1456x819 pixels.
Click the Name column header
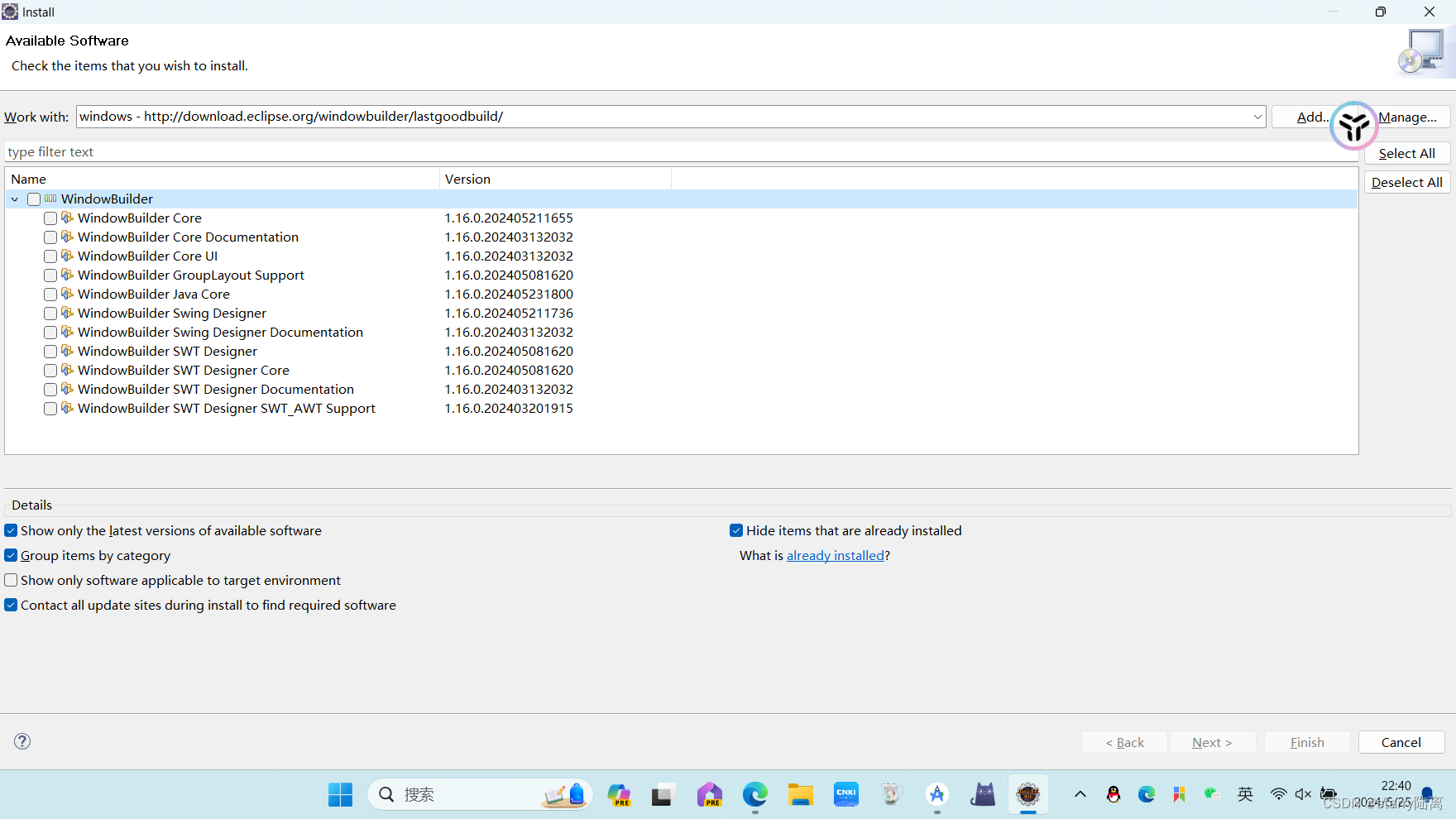tap(222, 180)
